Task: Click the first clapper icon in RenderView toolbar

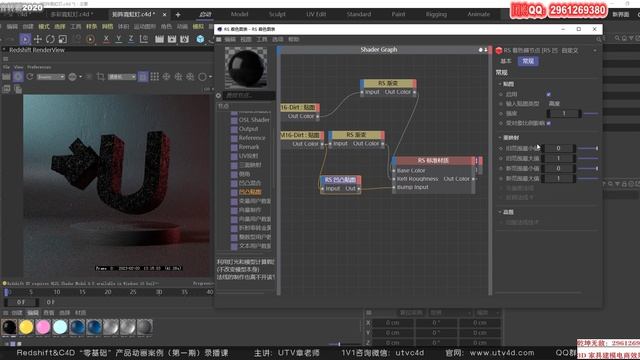Action: [6, 77]
